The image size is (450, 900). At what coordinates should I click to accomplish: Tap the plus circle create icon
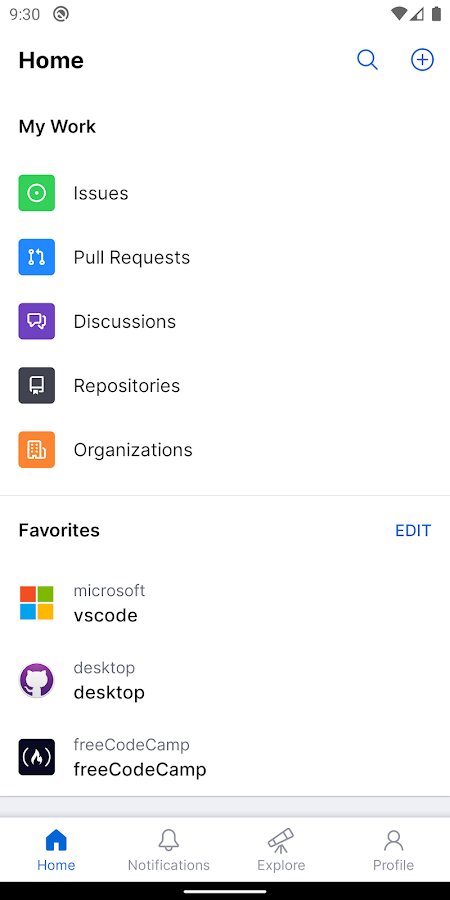click(422, 60)
